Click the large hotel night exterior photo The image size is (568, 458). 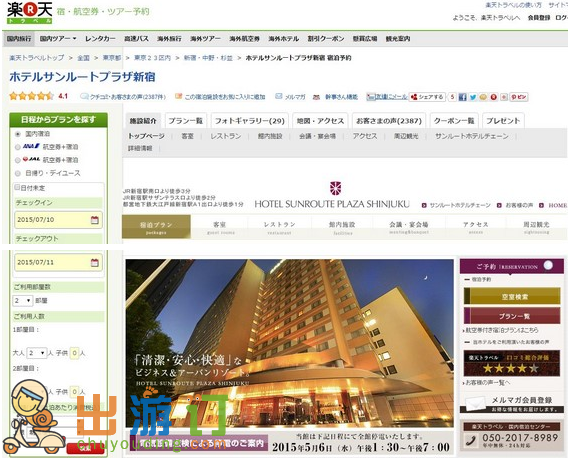(289, 343)
